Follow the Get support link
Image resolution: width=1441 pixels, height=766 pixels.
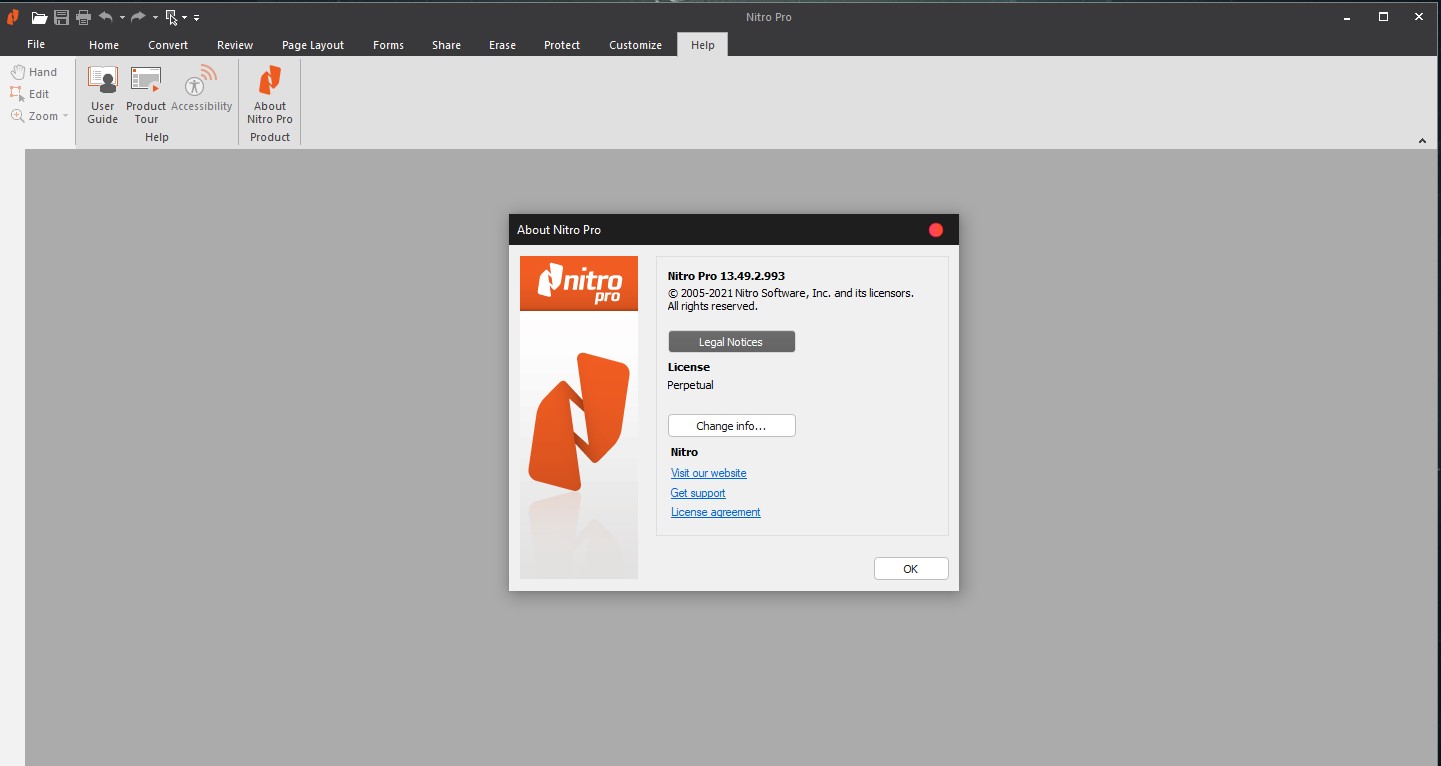(x=698, y=493)
